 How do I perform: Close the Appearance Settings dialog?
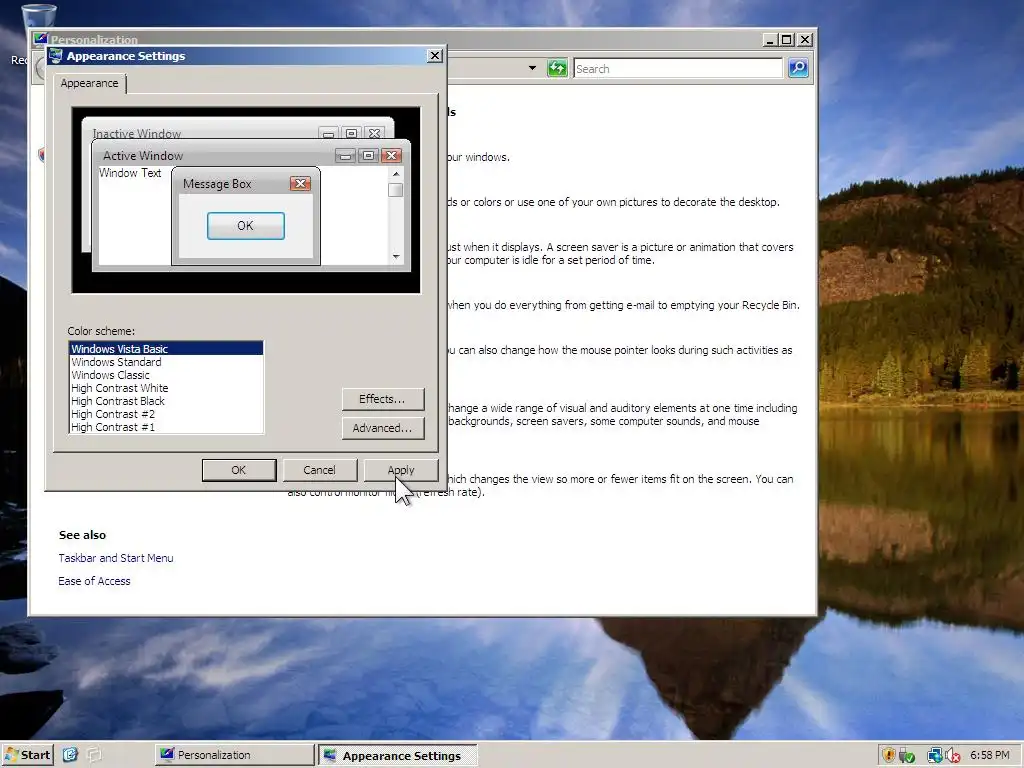[x=434, y=56]
